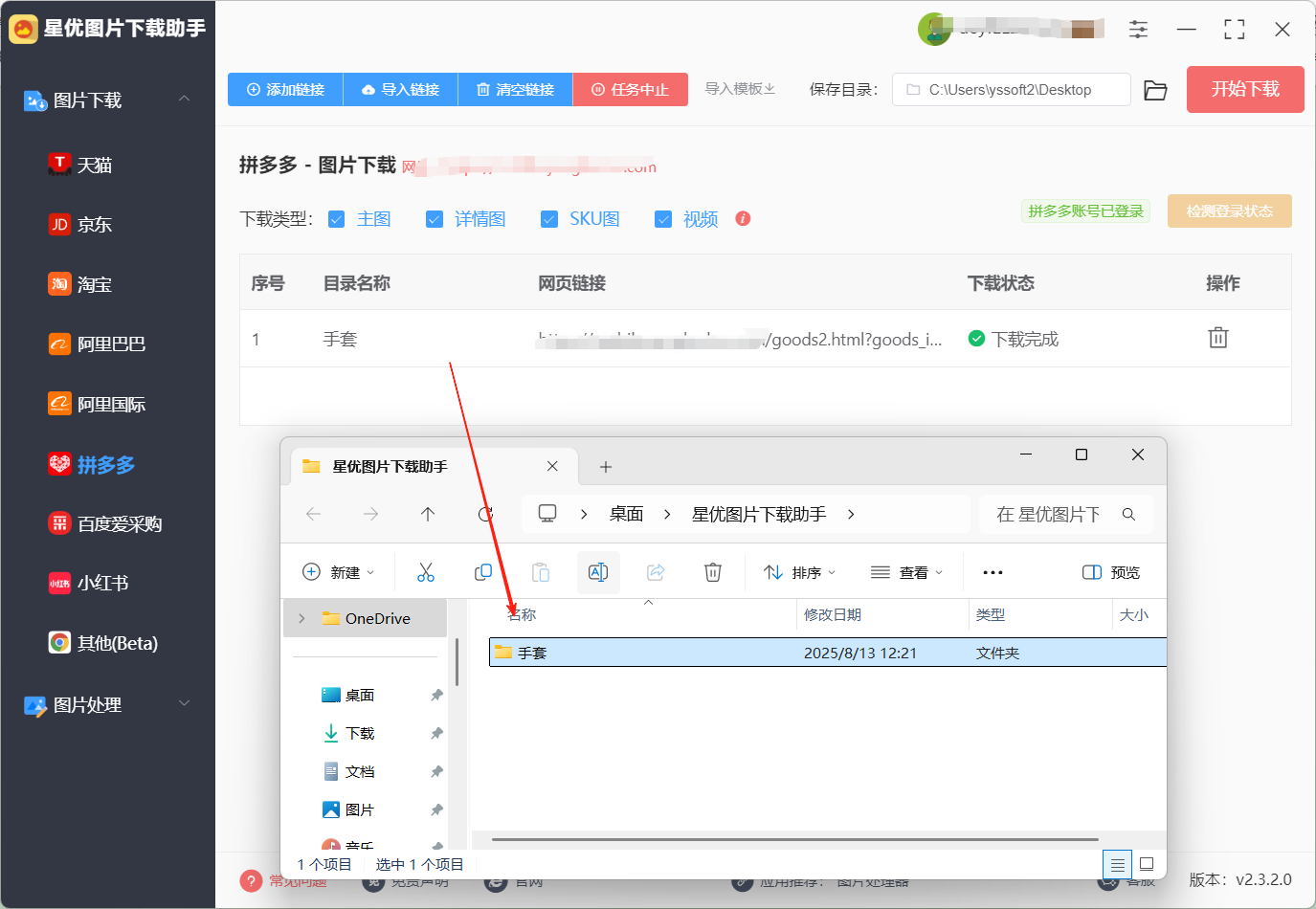This screenshot has width=1316, height=909.
Task: Open the 京东 download section
Action: pos(80,224)
